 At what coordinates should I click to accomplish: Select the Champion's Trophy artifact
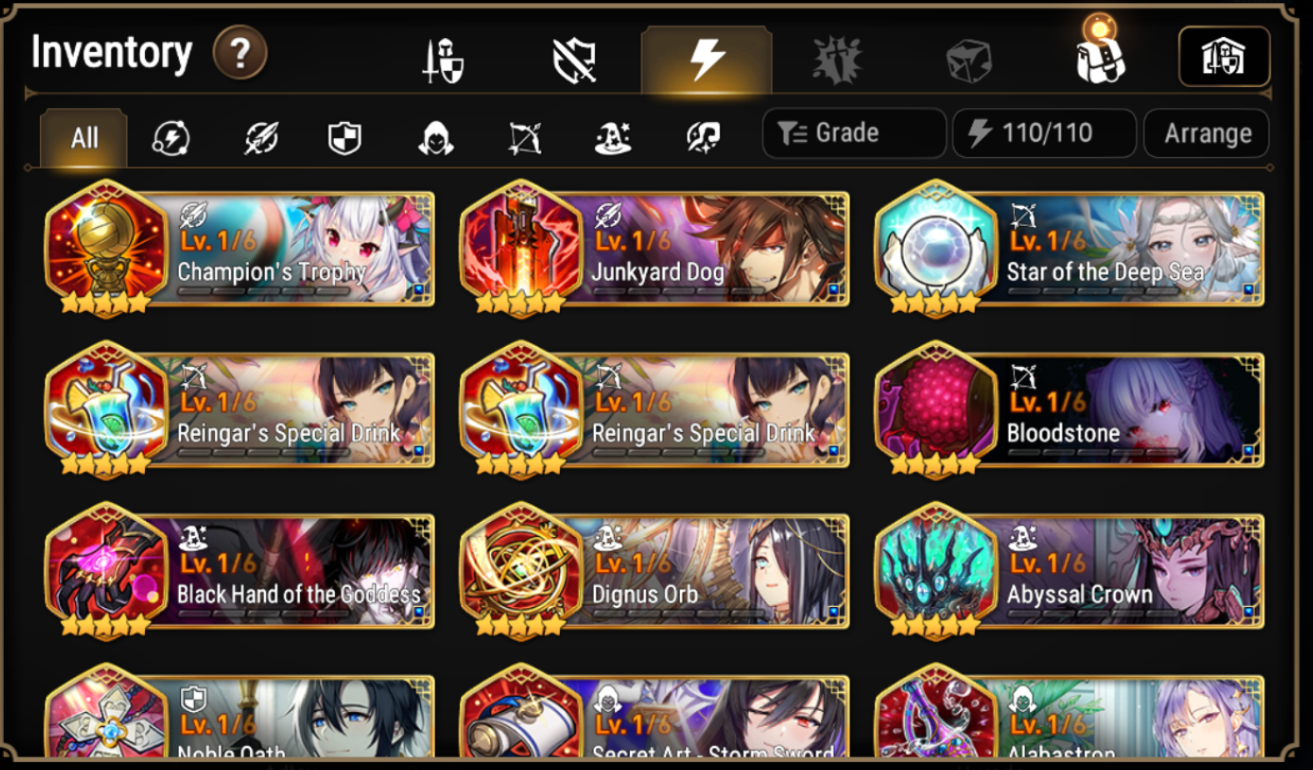[240, 248]
